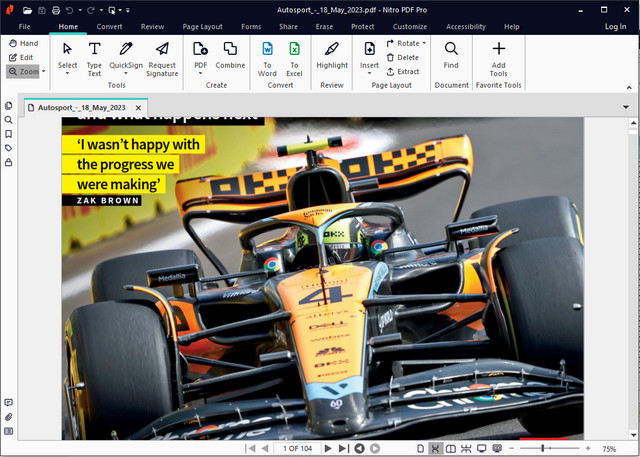This screenshot has height=457, width=640.
Task: Open the Page Layout ribbon tab
Action: tap(202, 26)
